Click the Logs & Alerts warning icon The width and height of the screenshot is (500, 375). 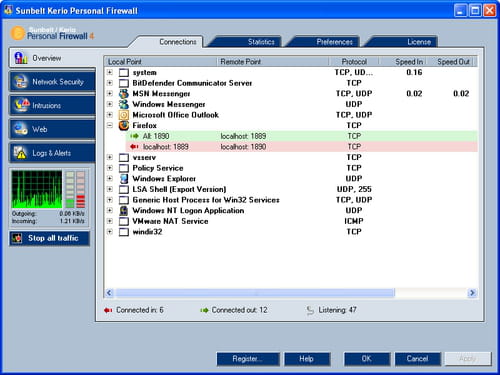click(x=20, y=153)
